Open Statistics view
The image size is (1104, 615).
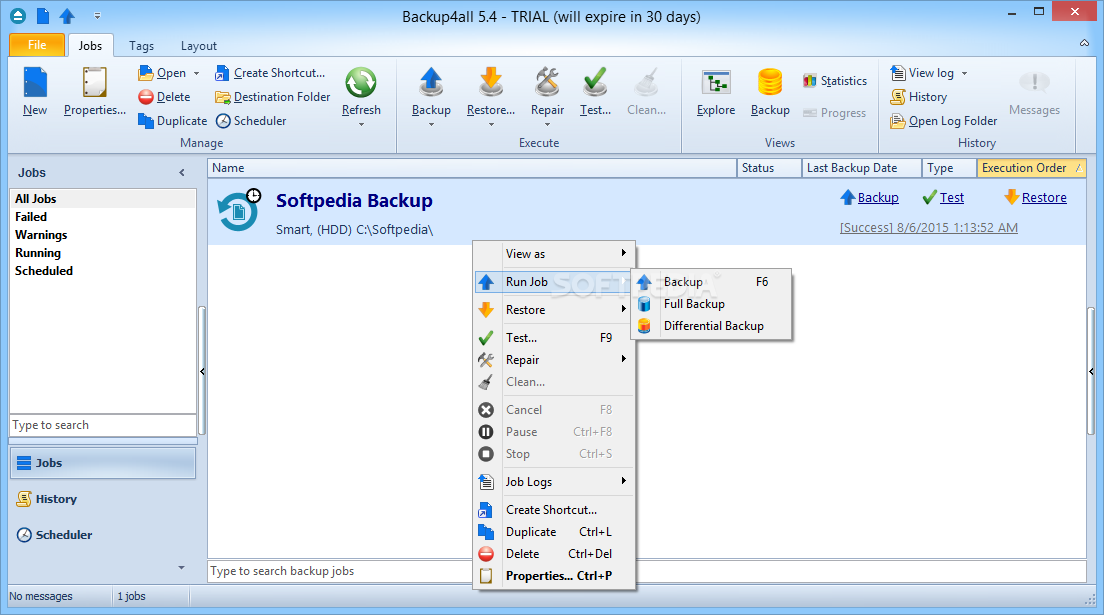(835, 81)
